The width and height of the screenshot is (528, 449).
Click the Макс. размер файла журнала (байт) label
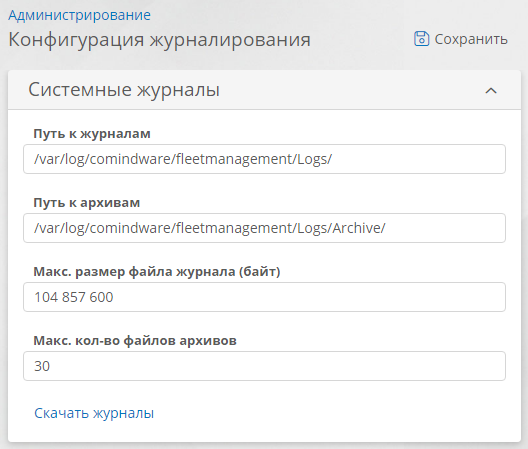pos(157,271)
